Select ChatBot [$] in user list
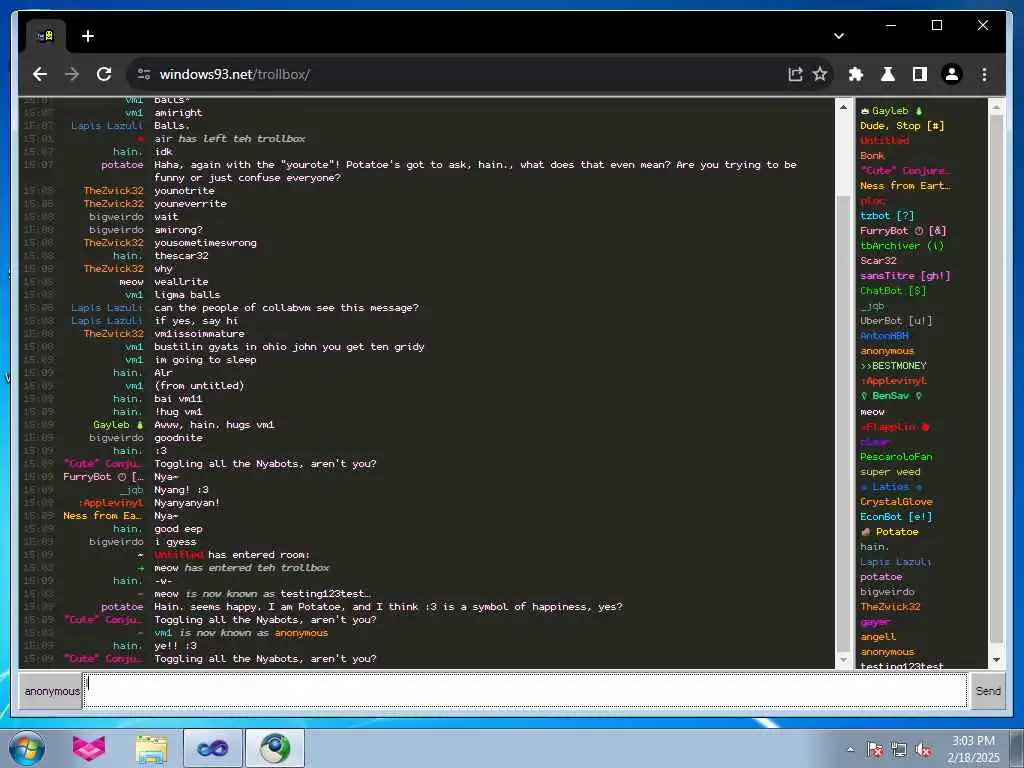This screenshot has height=768, width=1024. (x=893, y=291)
